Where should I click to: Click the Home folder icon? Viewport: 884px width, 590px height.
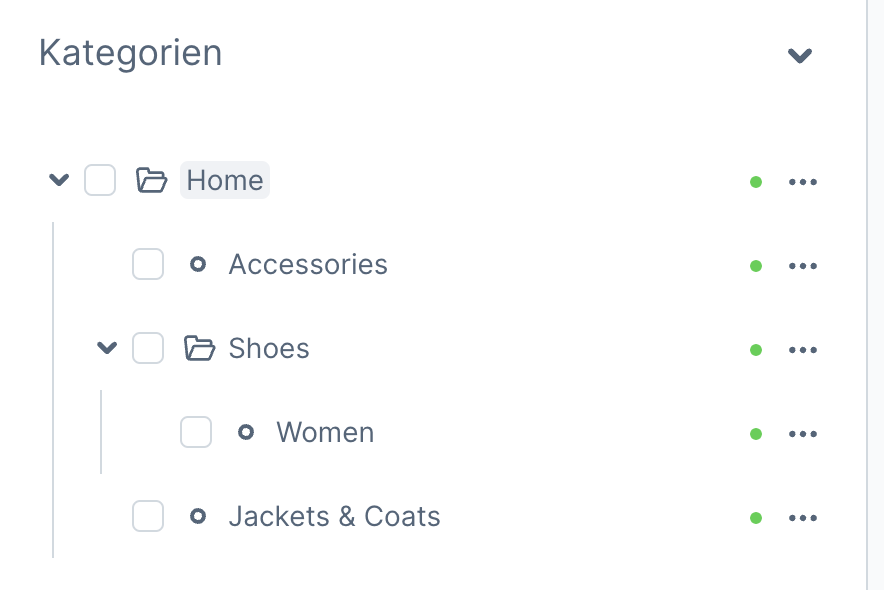point(151,181)
